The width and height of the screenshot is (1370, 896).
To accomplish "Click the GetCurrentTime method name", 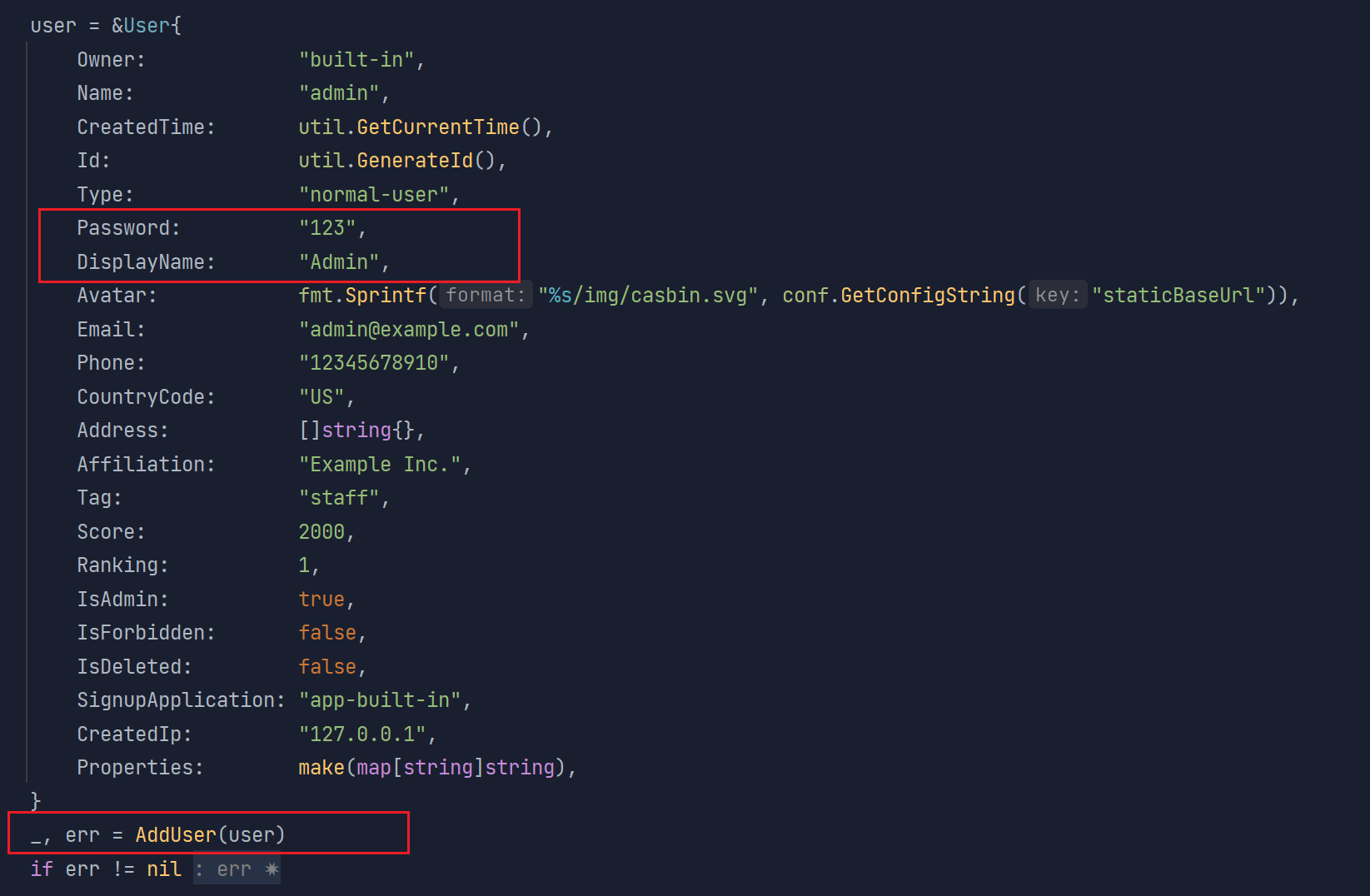I will click(x=438, y=127).
